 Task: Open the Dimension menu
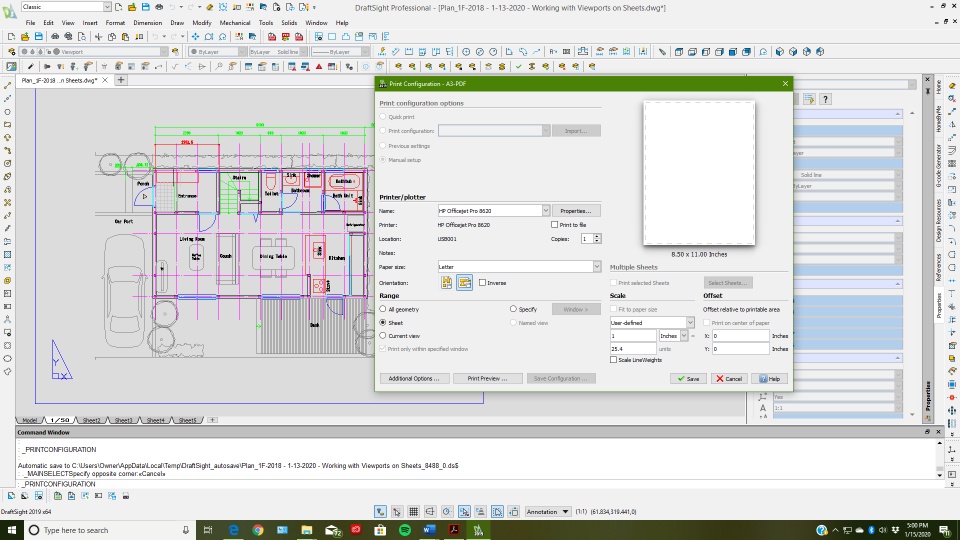click(x=147, y=22)
